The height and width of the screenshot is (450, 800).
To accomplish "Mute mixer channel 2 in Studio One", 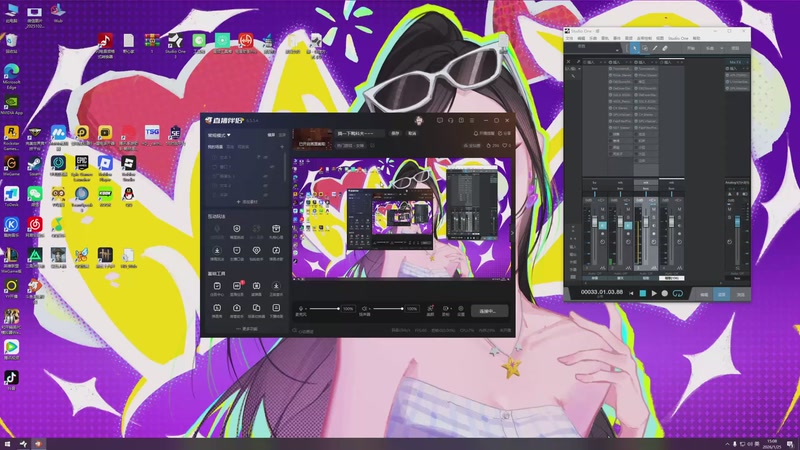I will pyautogui.click(x=628, y=209).
